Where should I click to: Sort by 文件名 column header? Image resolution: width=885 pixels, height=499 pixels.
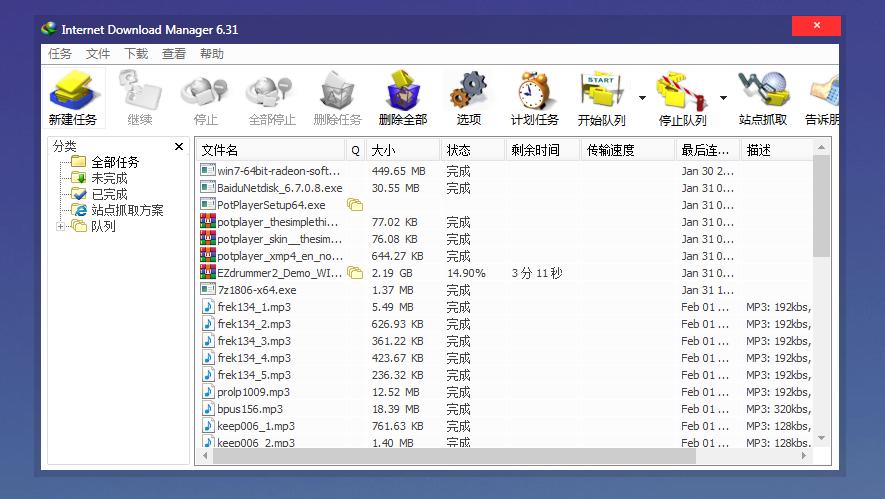[x=271, y=150]
